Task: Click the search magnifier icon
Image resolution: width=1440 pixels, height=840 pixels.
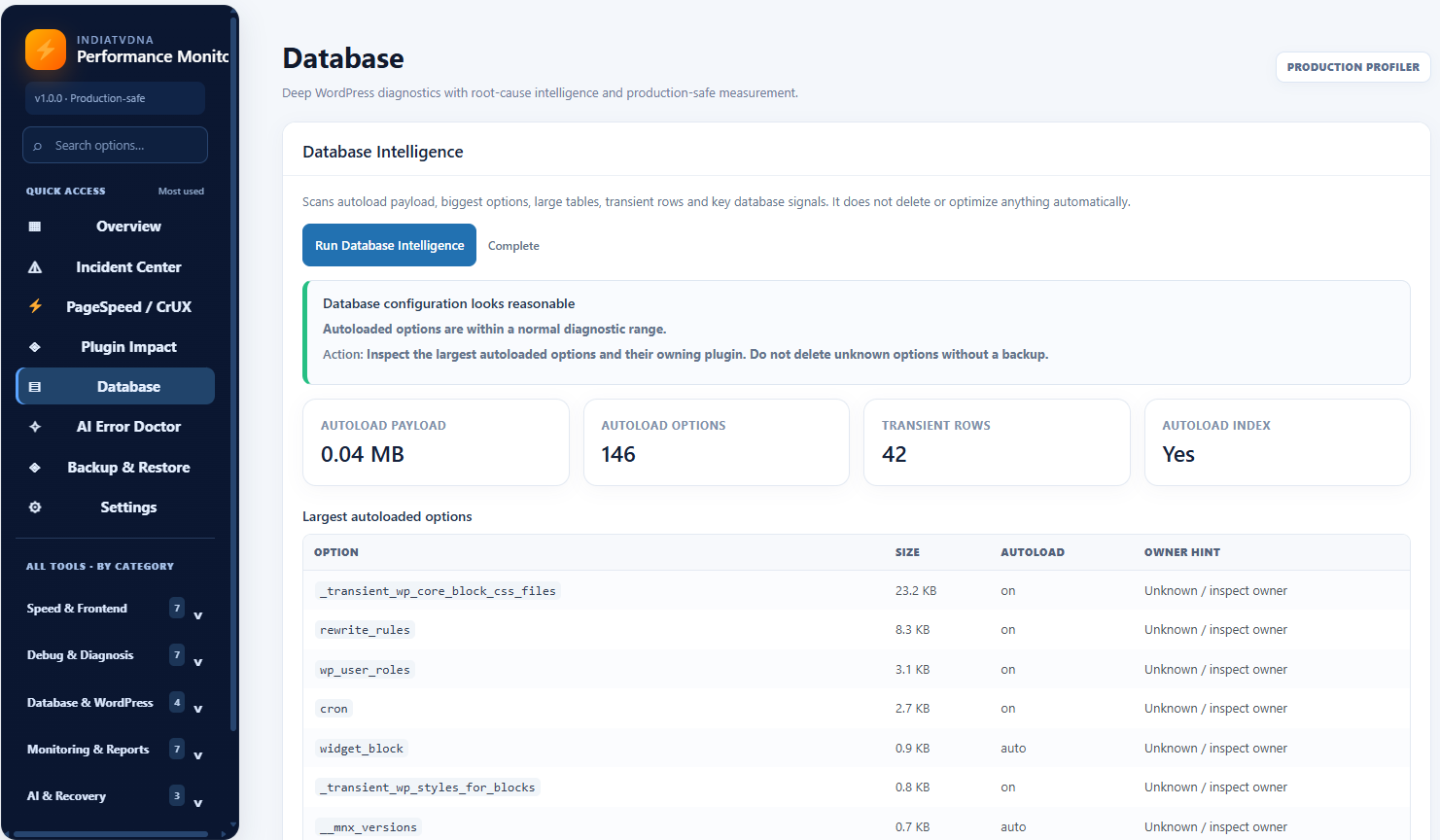Action: 38,146
